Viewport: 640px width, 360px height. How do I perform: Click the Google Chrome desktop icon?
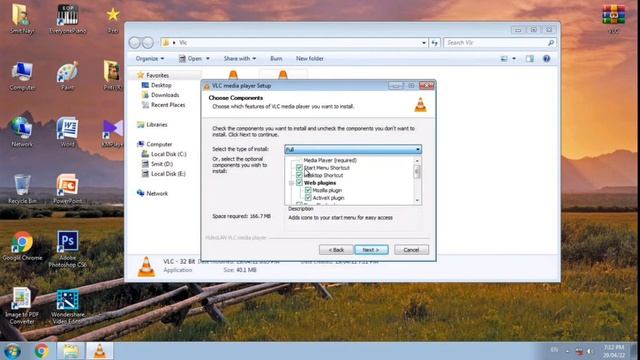pos(22,246)
